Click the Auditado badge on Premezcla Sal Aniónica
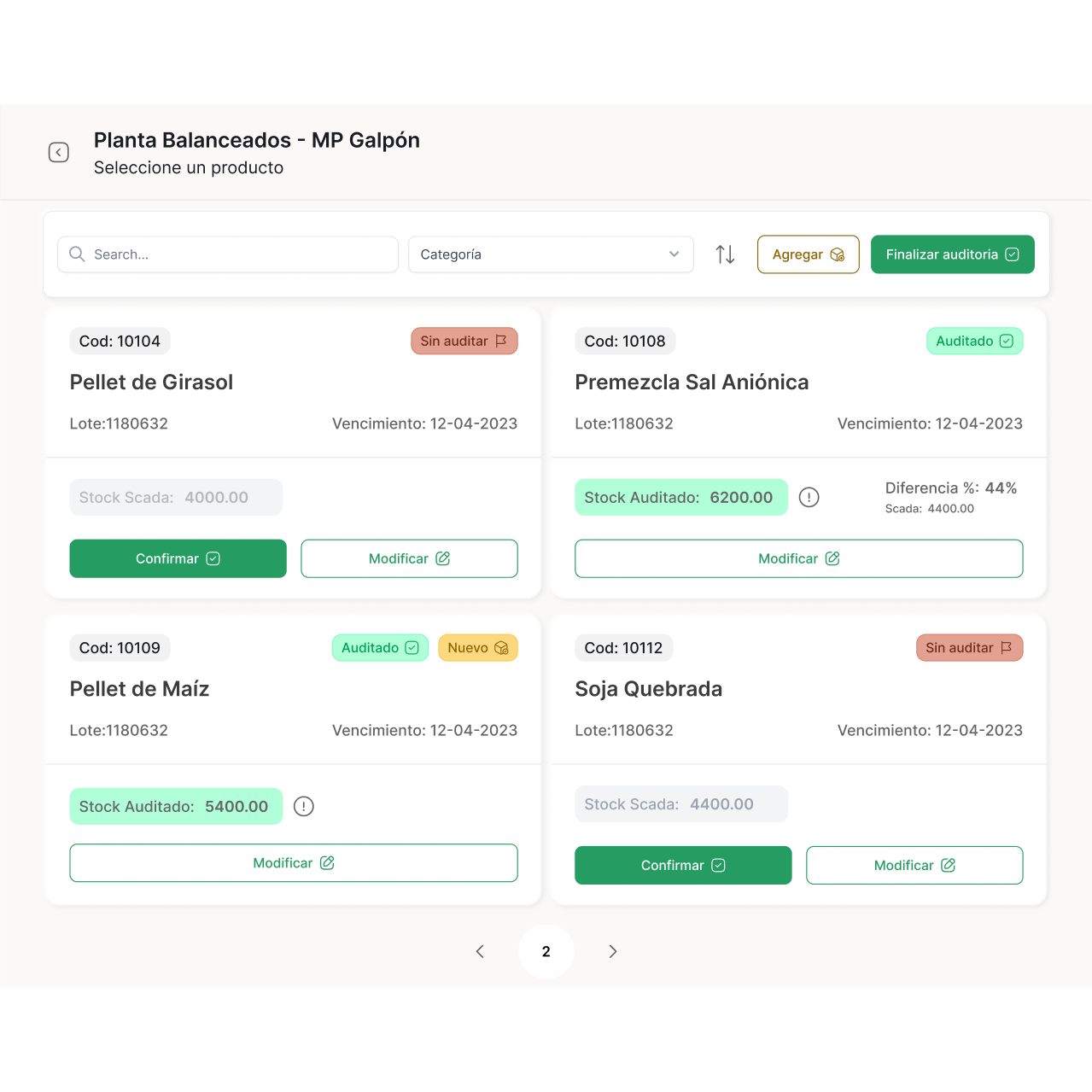 [974, 342]
